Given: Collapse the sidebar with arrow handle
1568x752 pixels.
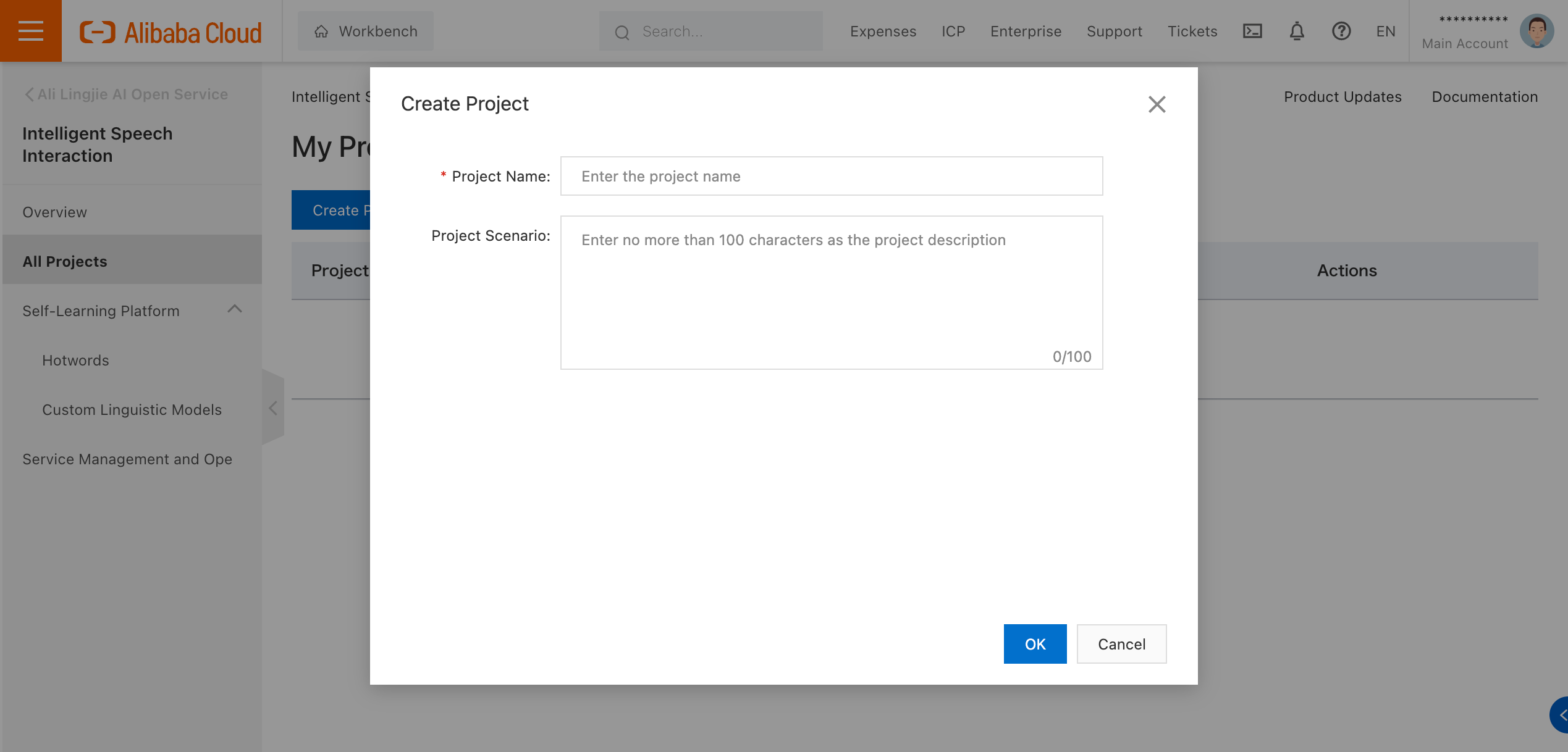Looking at the screenshot, I should point(272,408).
